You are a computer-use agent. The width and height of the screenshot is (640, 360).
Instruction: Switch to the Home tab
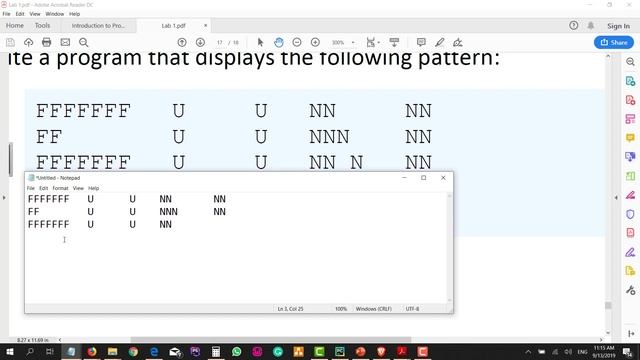click(15, 25)
